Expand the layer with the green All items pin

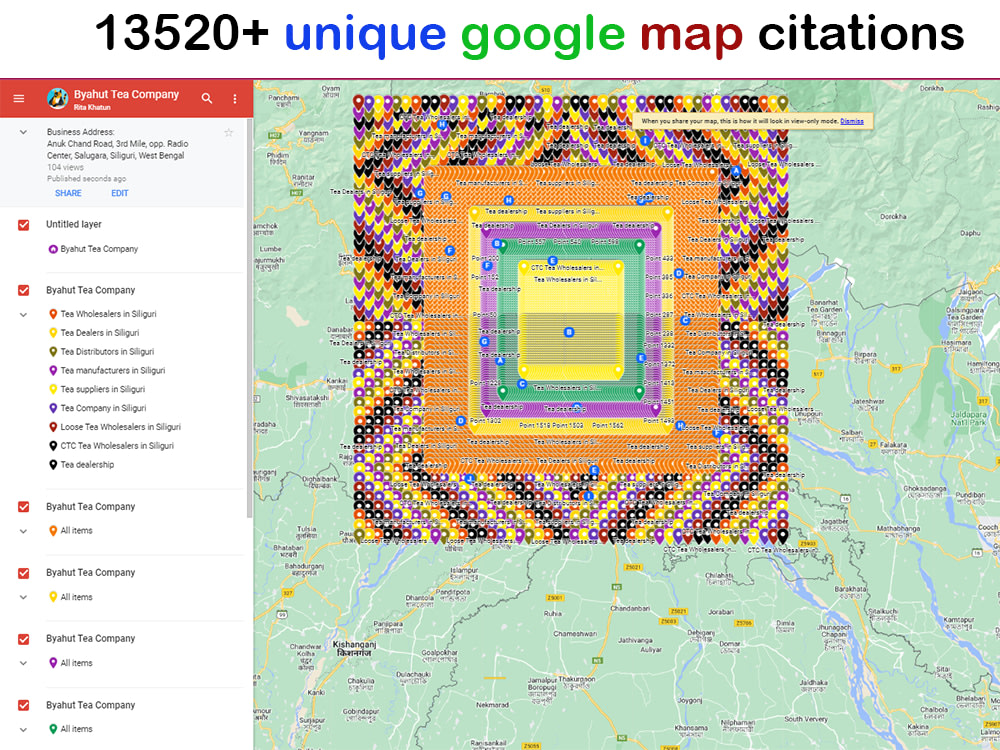coord(24,730)
